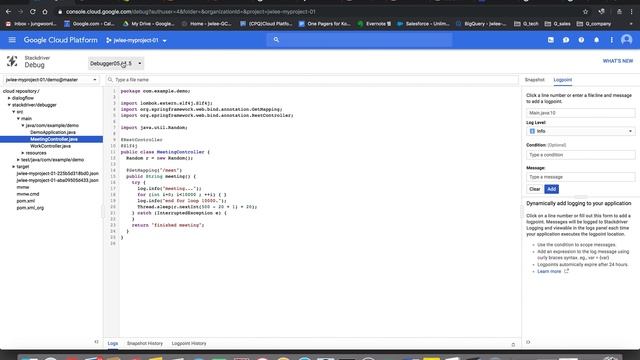Switch to the Snapshot tab
Viewport: 640px width, 360px height.
click(534, 80)
